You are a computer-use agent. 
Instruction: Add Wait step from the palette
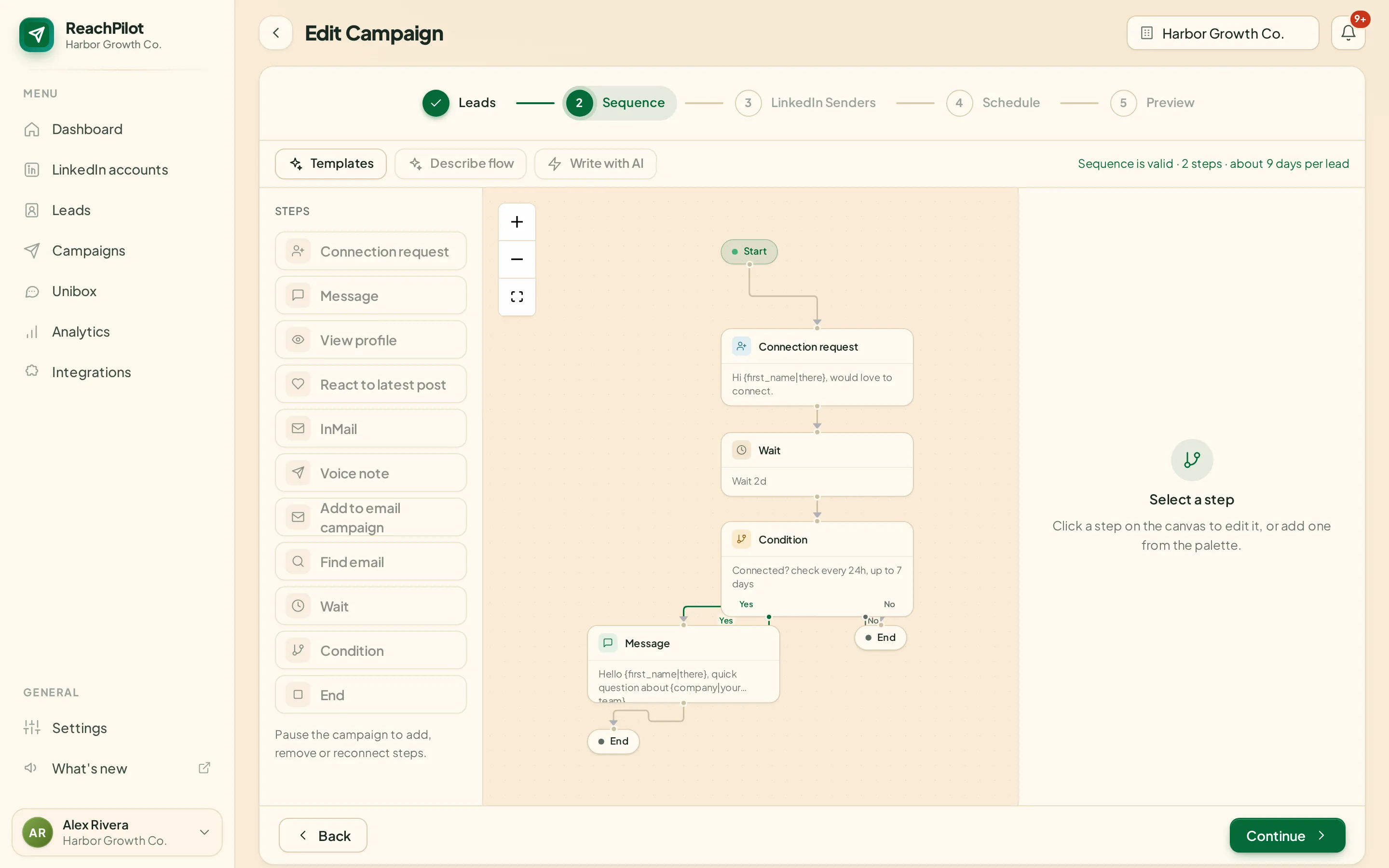pyautogui.click(x=371, y=606)
